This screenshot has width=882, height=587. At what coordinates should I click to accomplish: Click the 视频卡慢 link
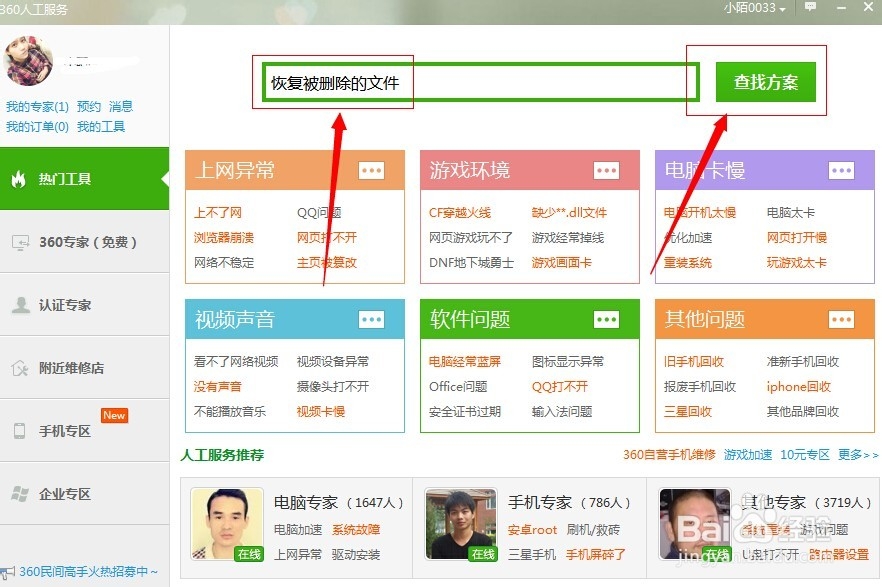(321, 412)
